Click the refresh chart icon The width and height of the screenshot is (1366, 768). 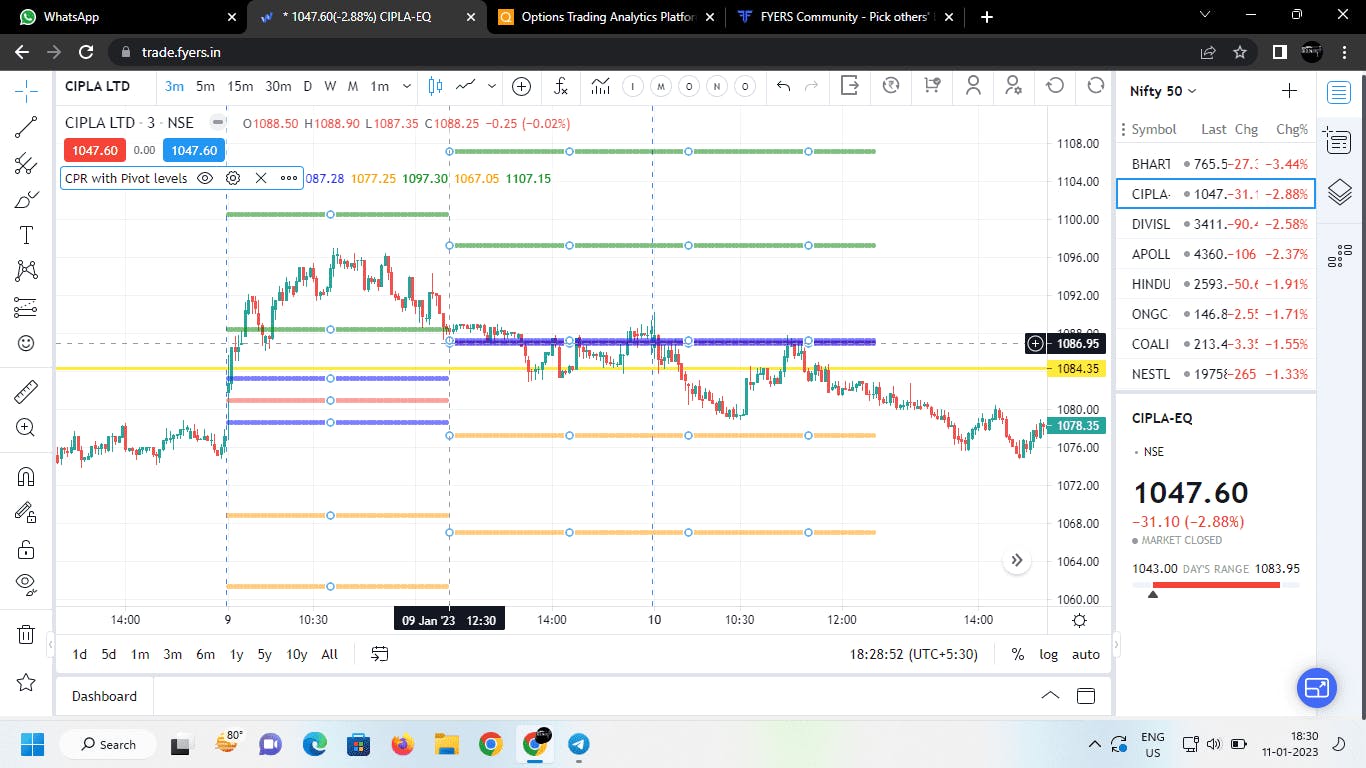(1096, 86)
